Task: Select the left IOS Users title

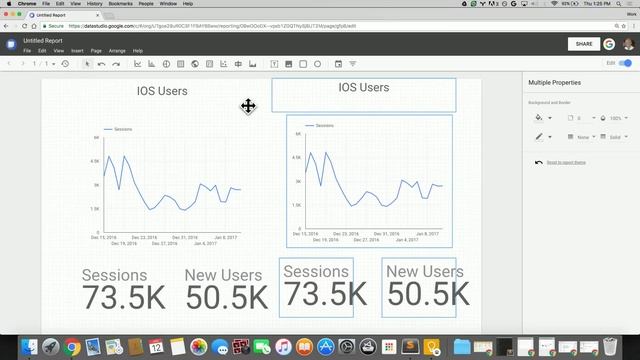Action: point(162,91)
